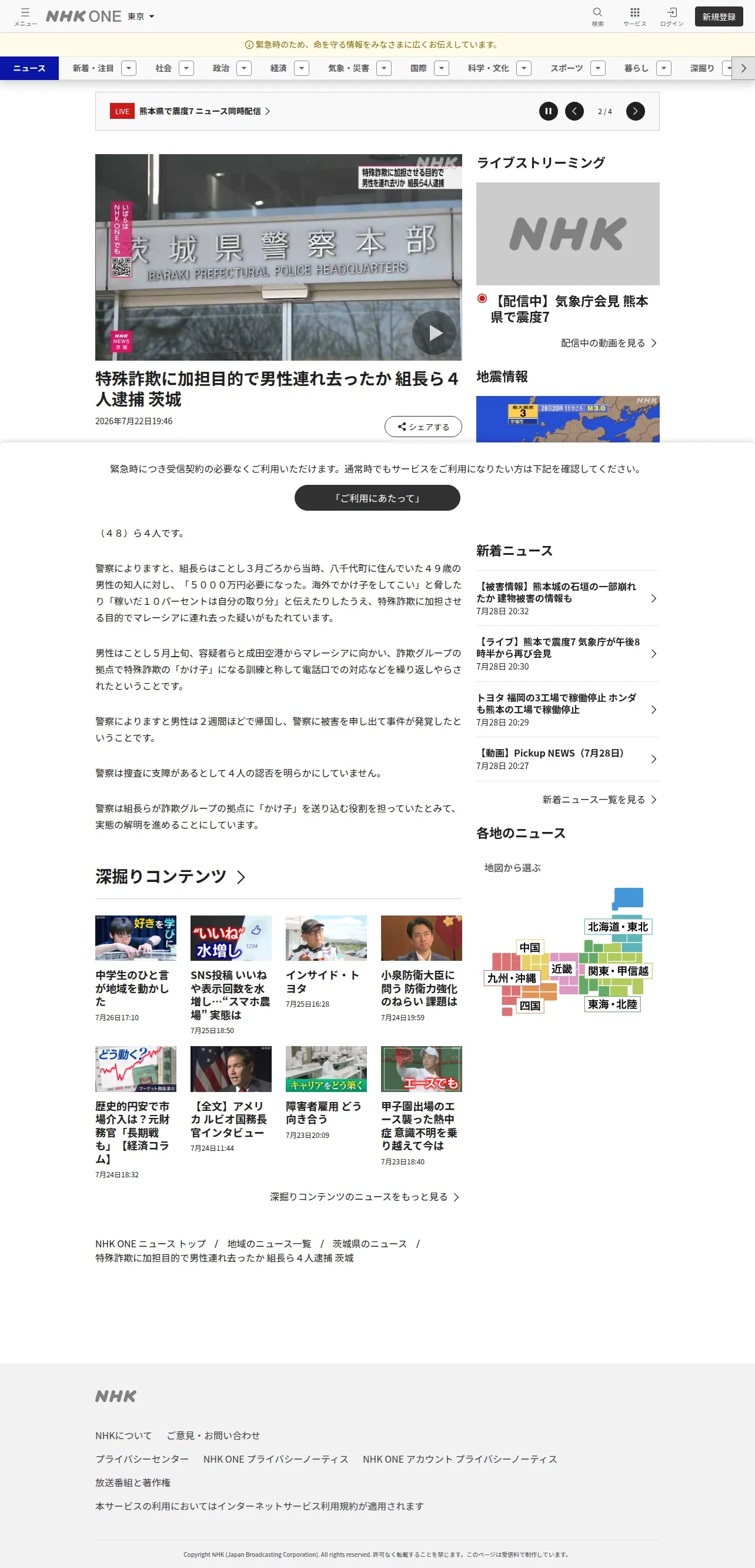Go to previous ticker headline

[574, 111]
